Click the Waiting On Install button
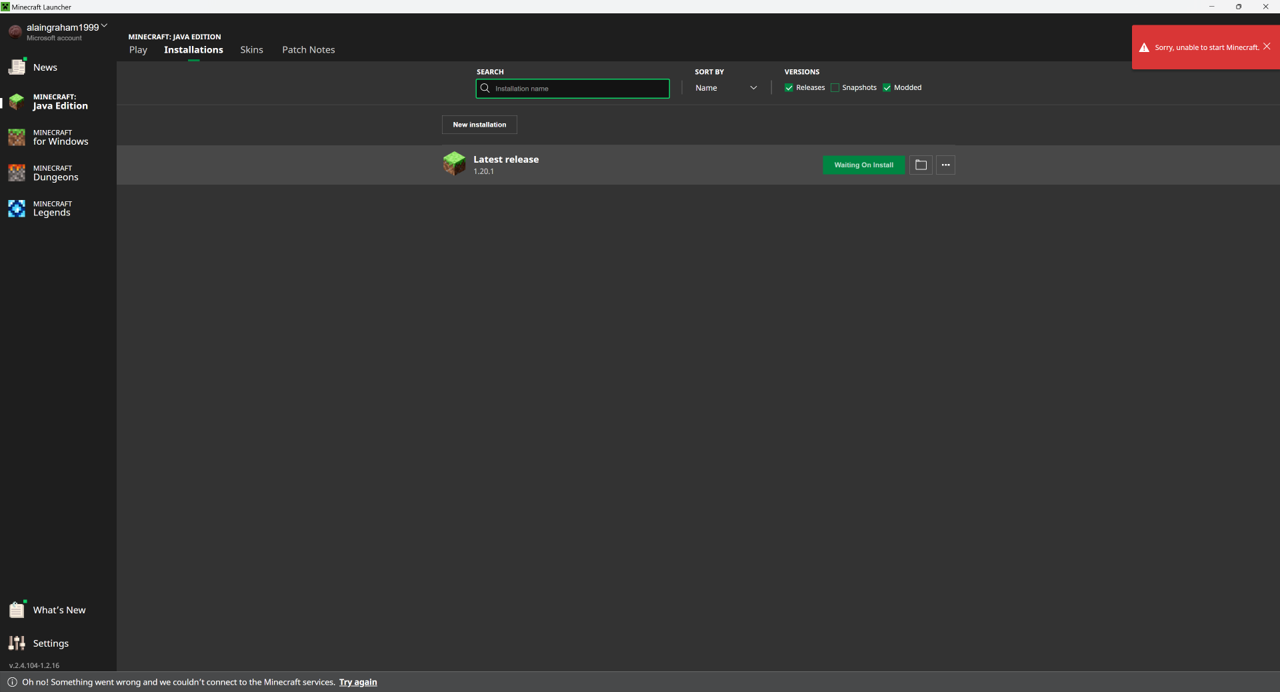This screenshot has height=692, width=1280. tap(864, 165)
